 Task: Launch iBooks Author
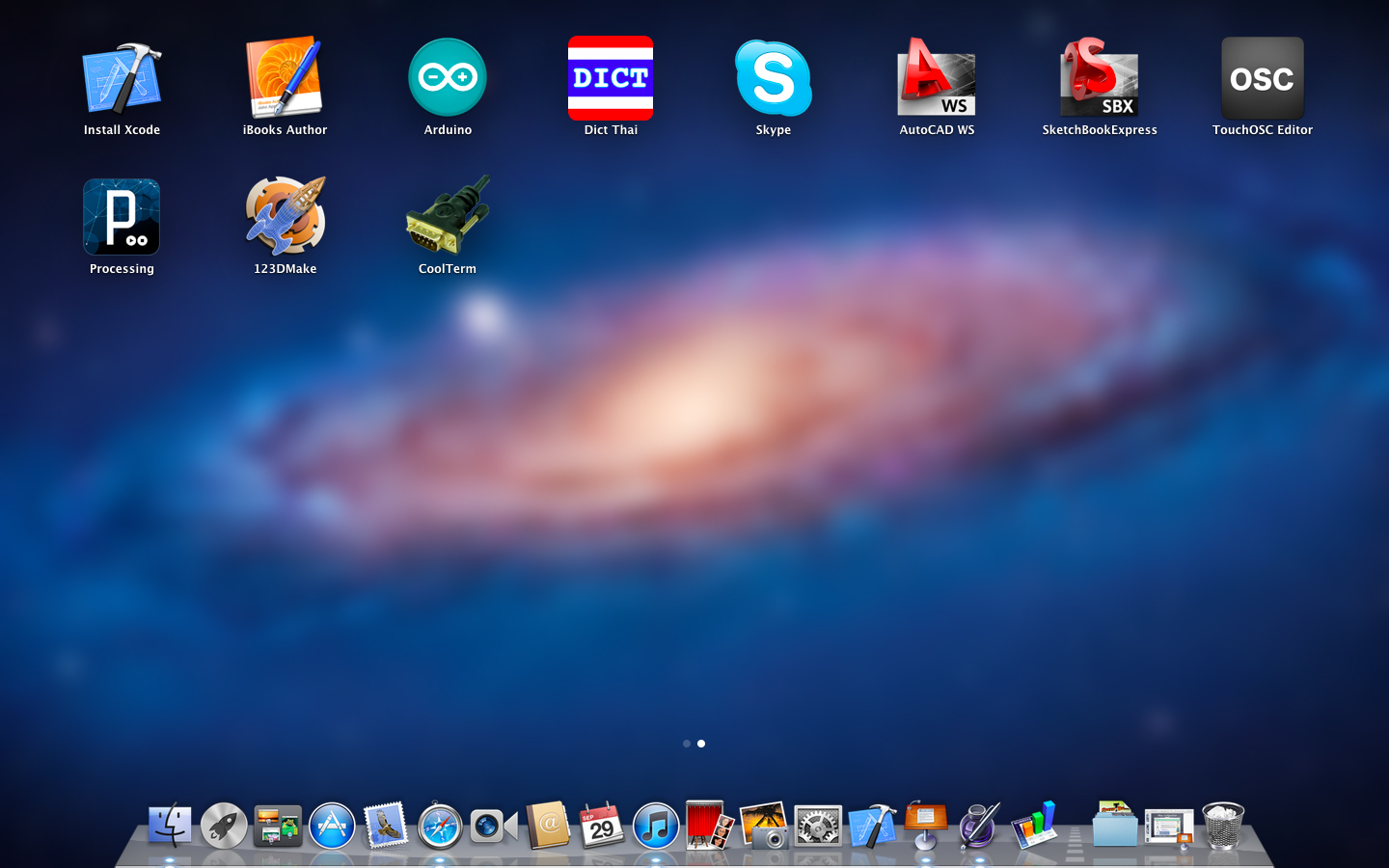[285, 78]
